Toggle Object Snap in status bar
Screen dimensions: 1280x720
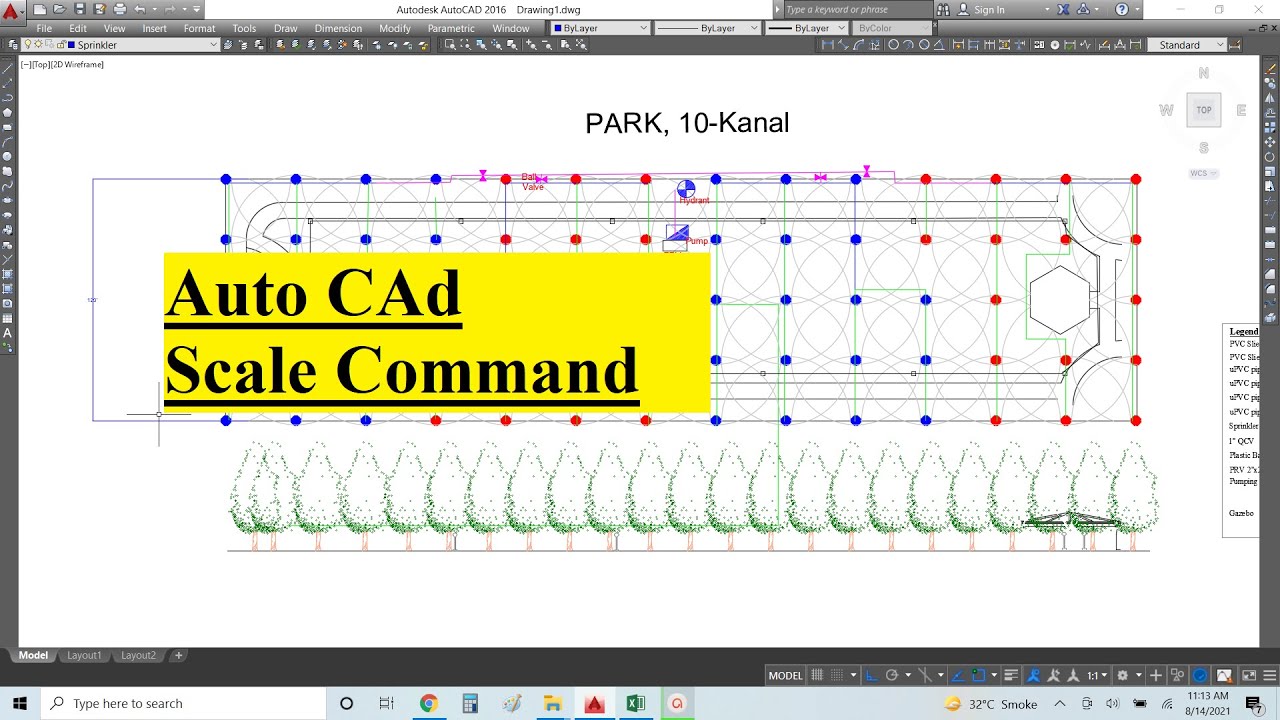pos(979,675)
